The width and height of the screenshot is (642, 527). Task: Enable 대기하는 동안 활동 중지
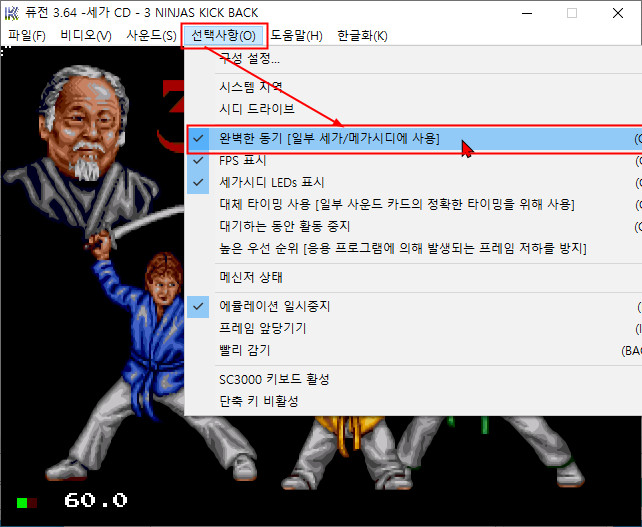(x=414, y=226)
